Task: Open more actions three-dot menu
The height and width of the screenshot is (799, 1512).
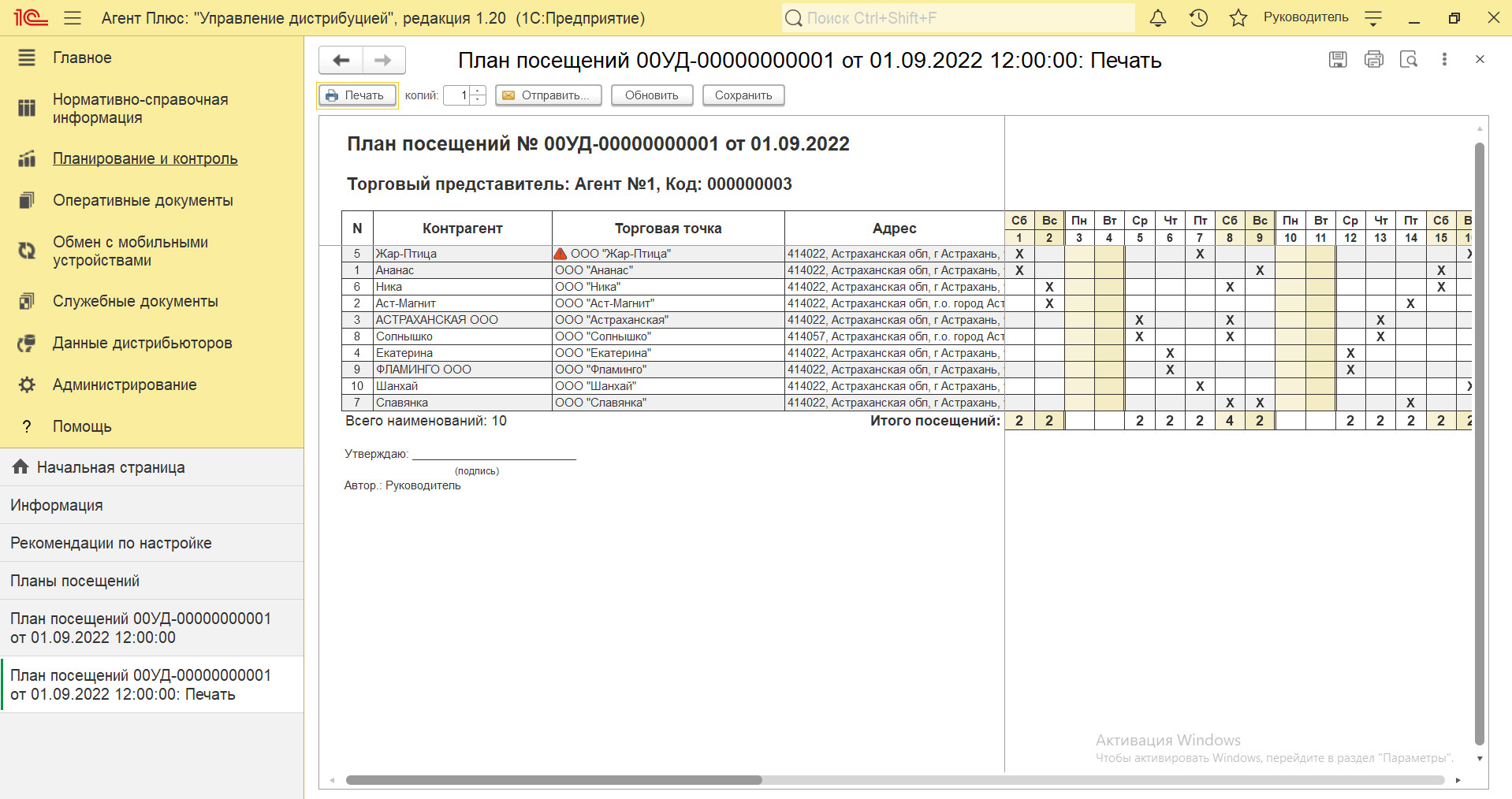Action: 1444,59
